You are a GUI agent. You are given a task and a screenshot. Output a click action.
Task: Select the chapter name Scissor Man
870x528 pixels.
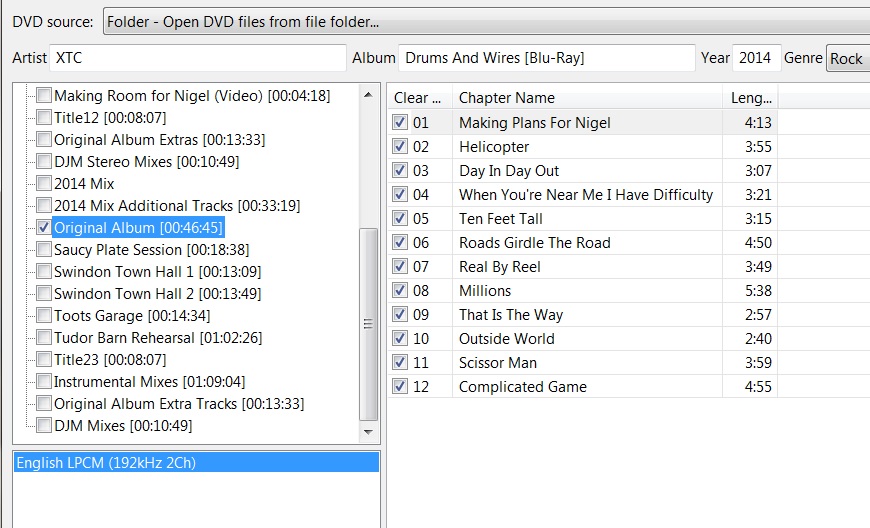(498, 363)
